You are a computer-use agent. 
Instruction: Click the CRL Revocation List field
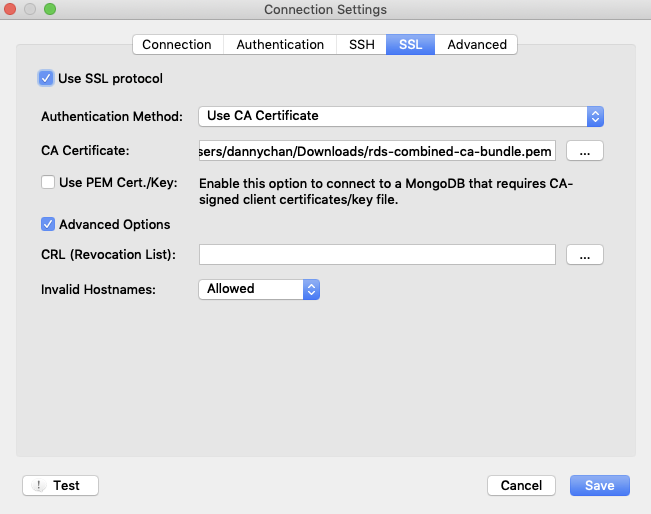[377, 255]
